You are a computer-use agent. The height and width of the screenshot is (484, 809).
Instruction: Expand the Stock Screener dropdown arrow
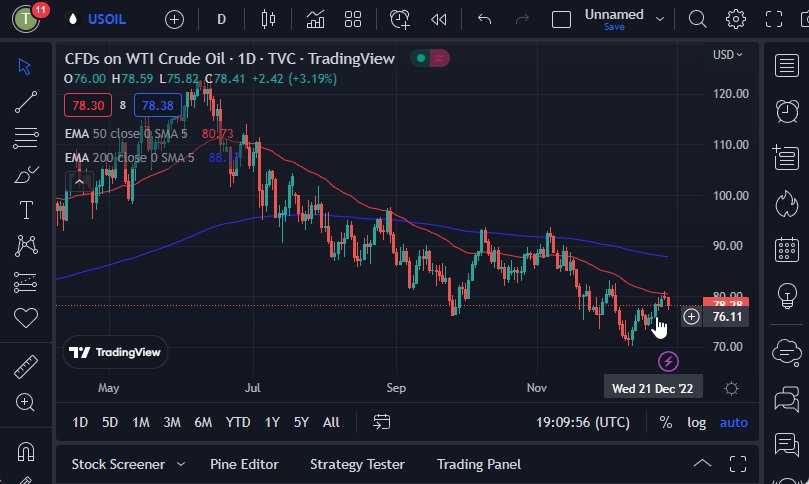tap(181, 464)
